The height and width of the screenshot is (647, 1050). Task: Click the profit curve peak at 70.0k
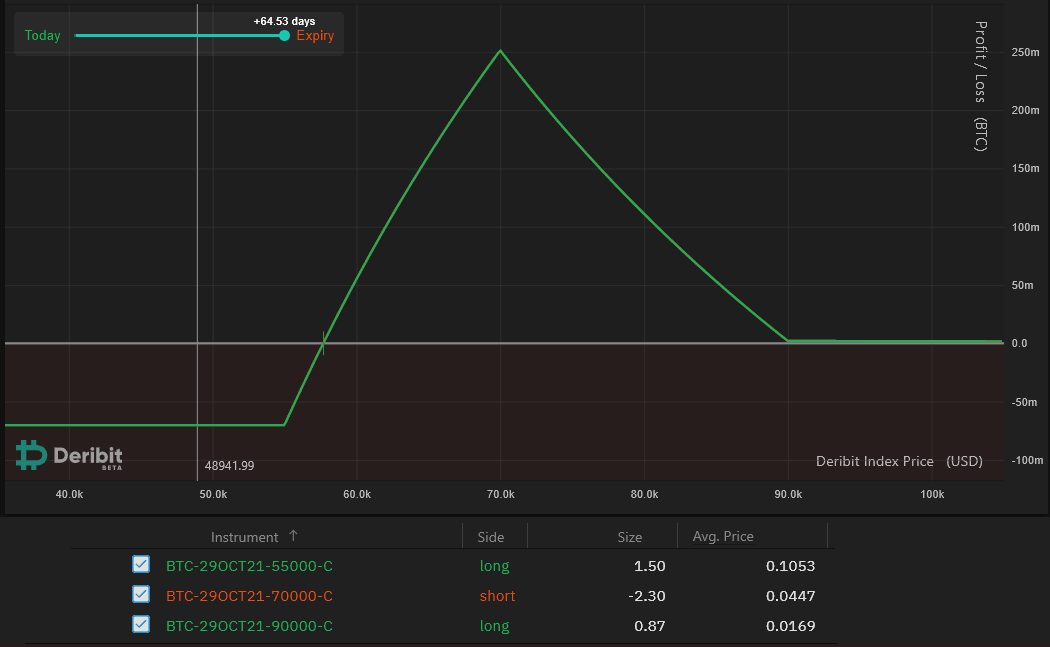pyautogui.click(x=500, y=51)
